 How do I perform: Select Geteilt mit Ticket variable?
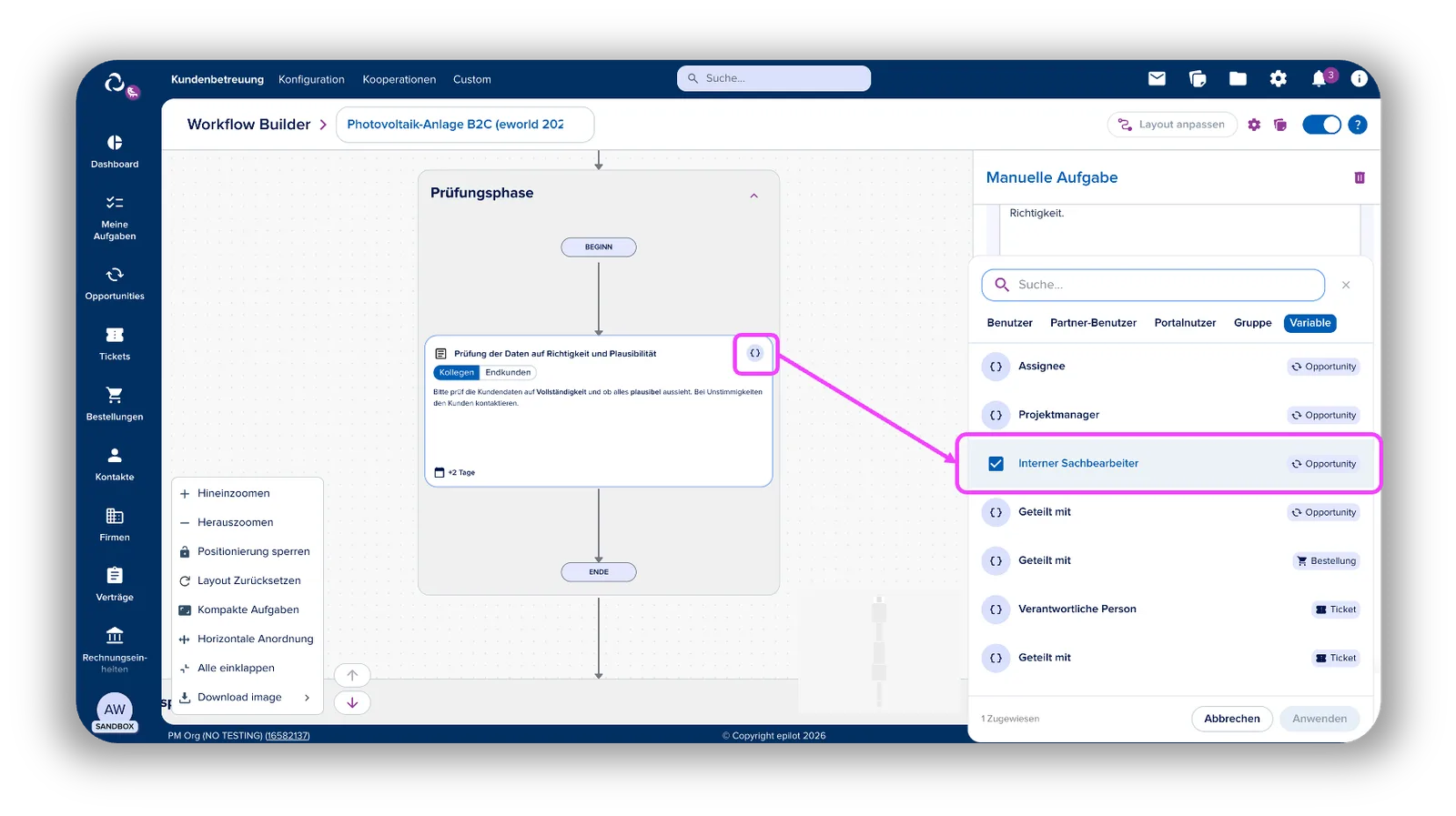[x=1170, y=658]
